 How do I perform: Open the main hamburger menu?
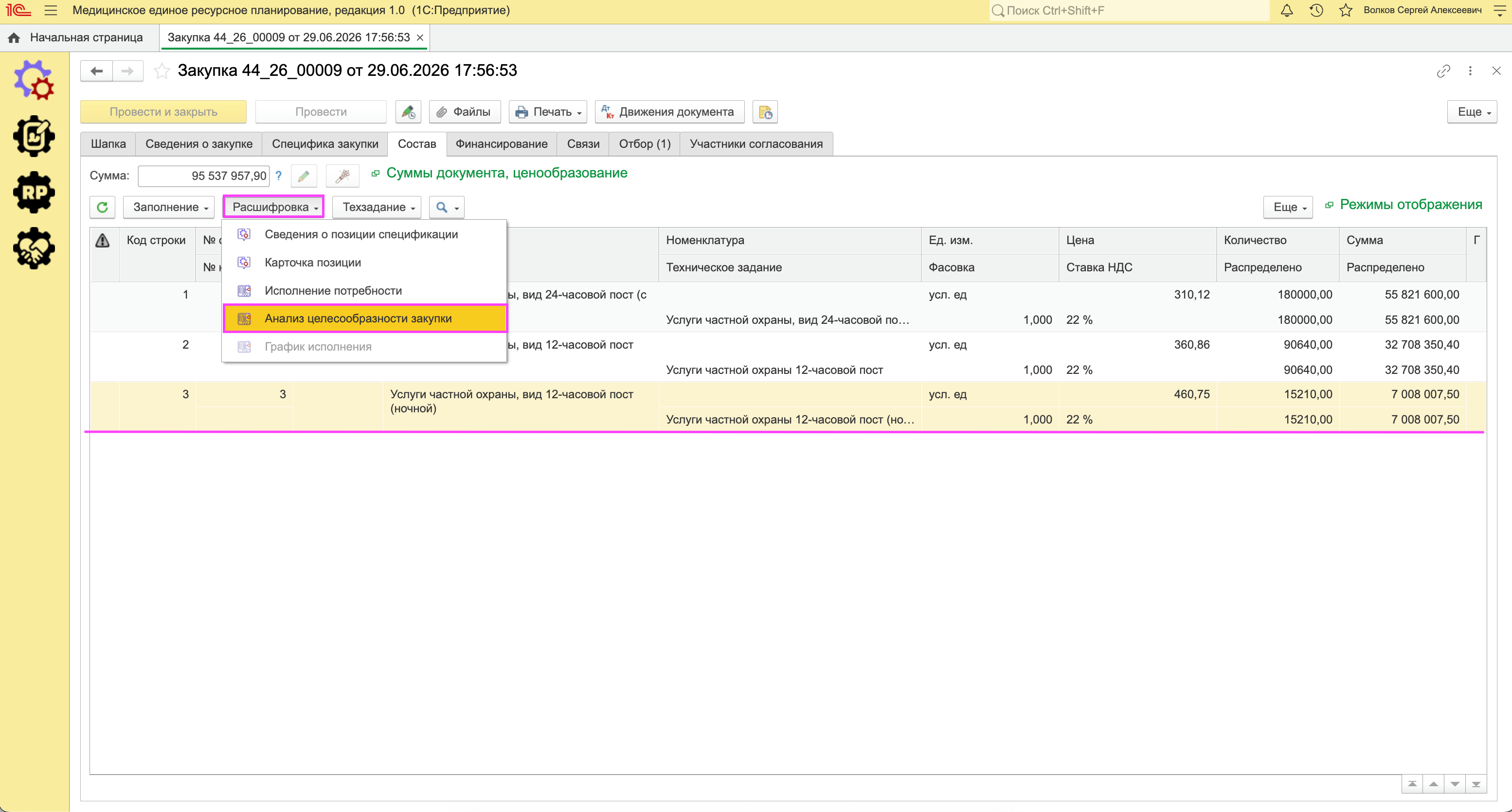(x=51, y=11)
